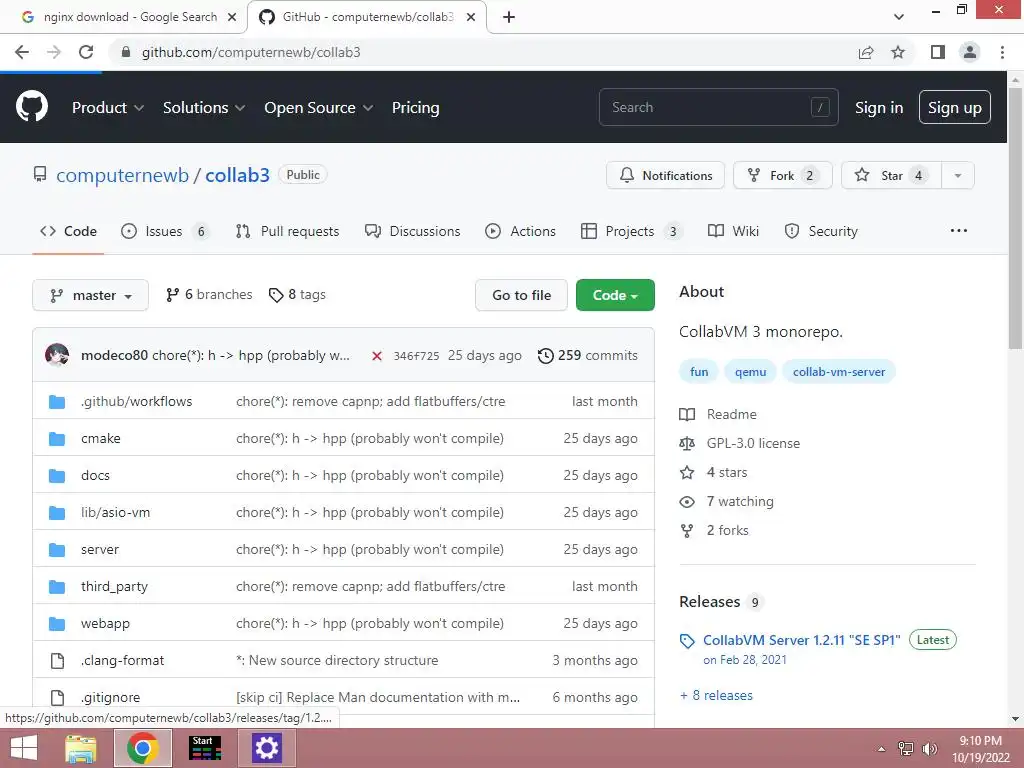The width and height of the screenshot is (1024, 768).
Task: Click the GitHub search field
Action: [718, 107]
